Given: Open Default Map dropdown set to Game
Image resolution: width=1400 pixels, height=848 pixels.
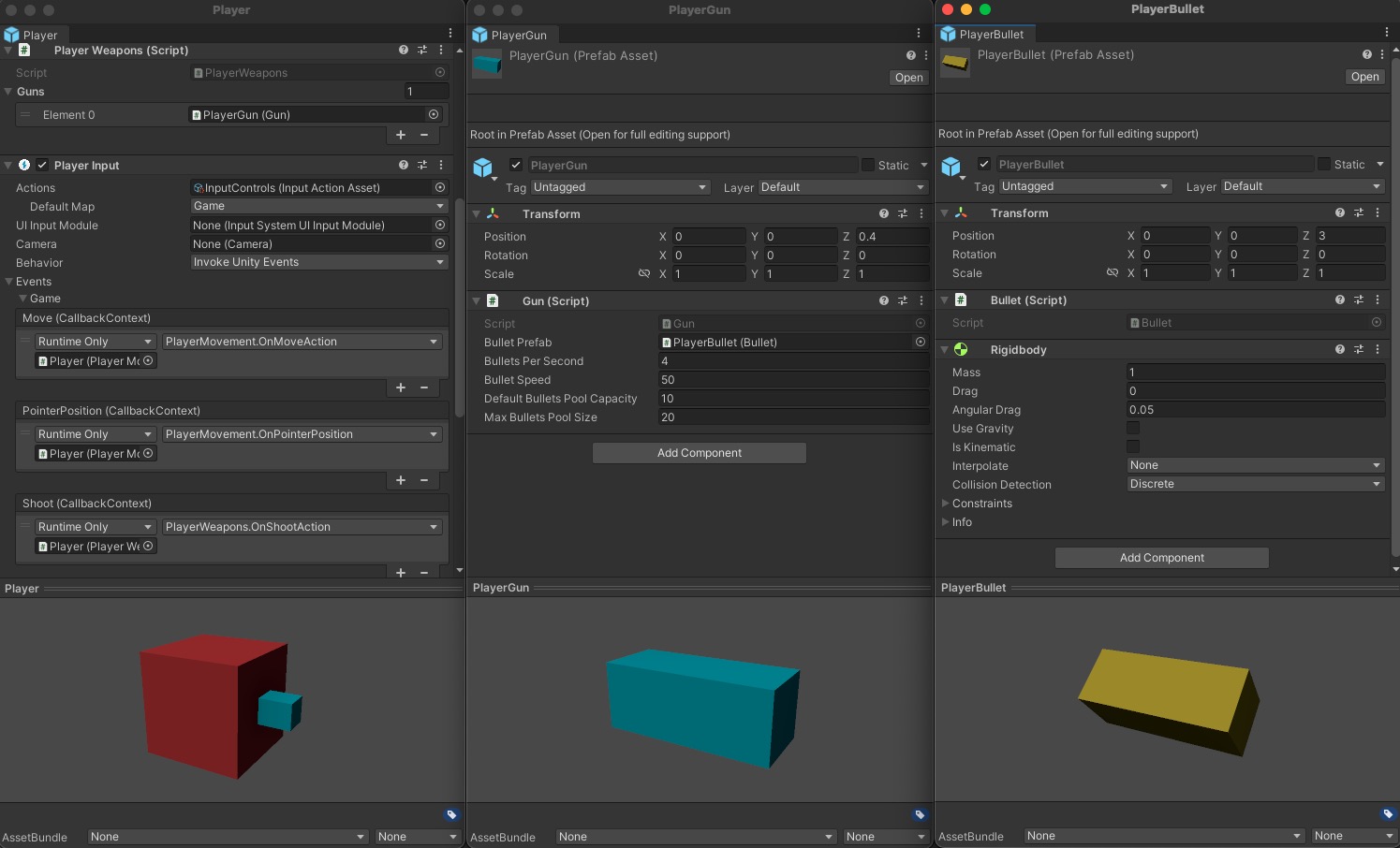Looking at the screenshot, I should click(x=318, y=206).
